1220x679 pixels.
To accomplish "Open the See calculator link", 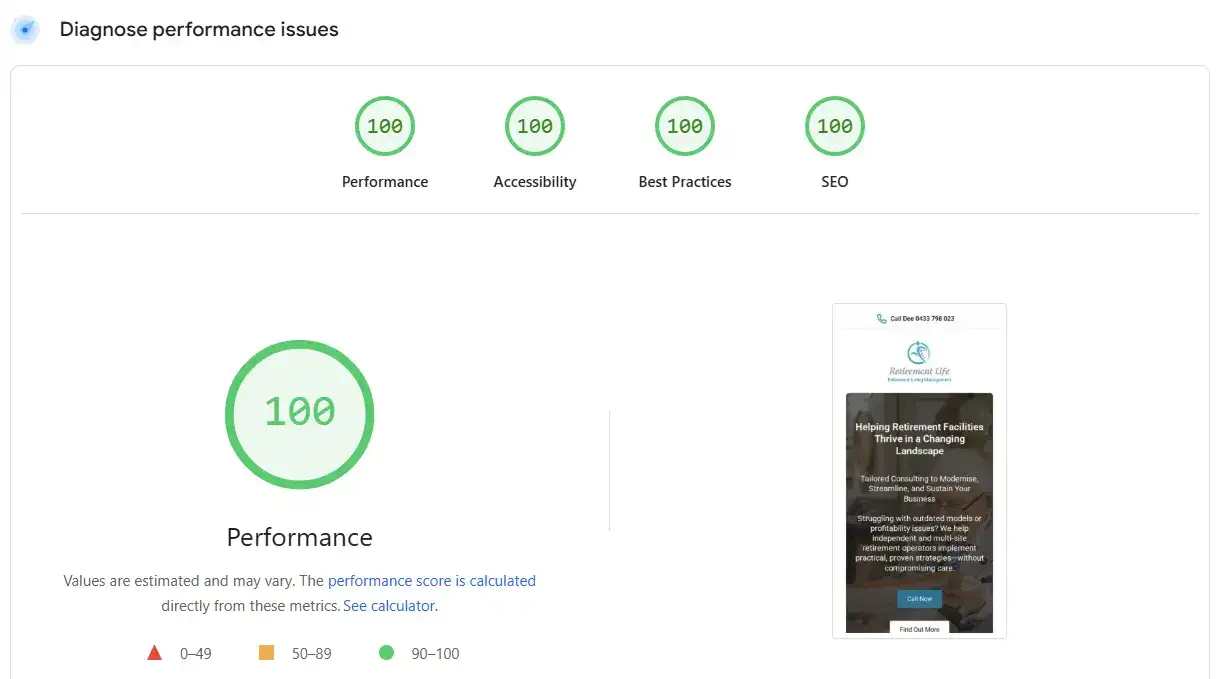I will tap(388, 605).
